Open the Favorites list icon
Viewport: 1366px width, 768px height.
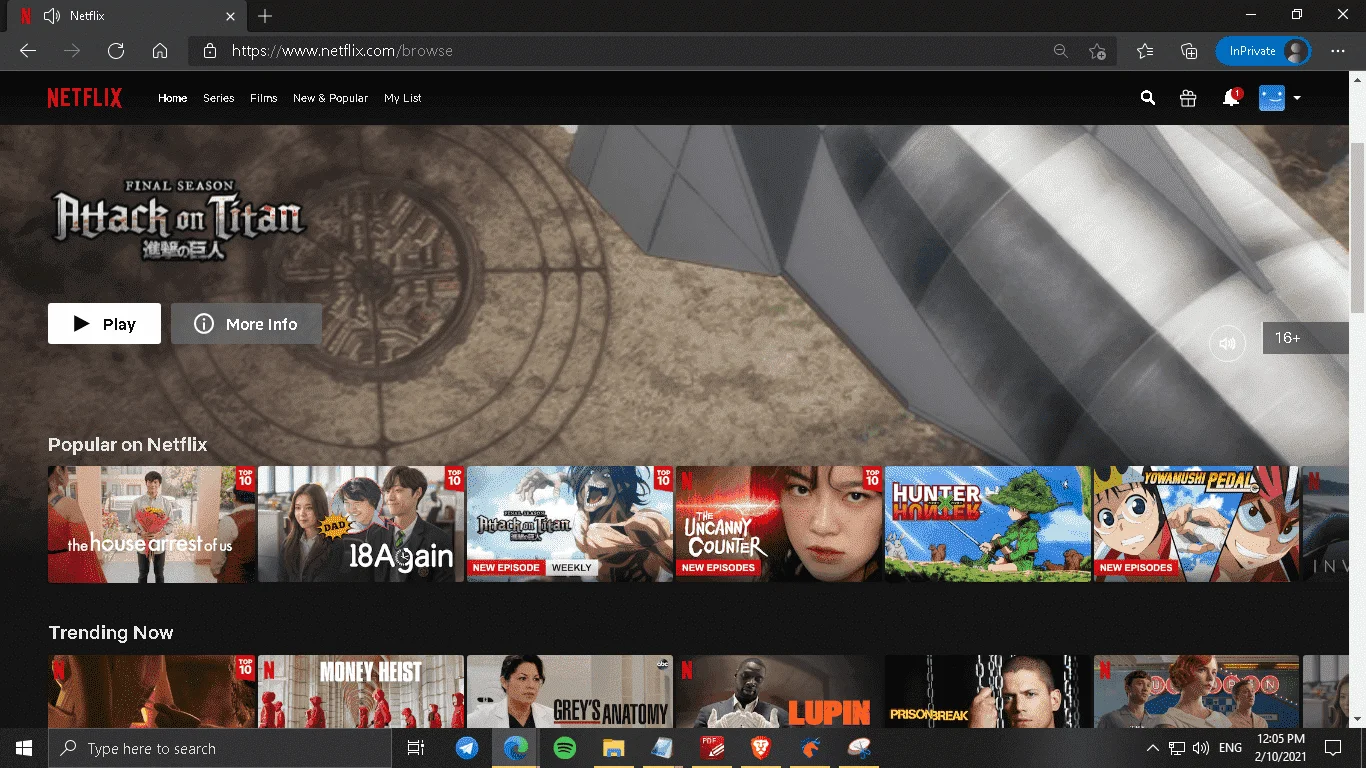click(x=1145, y=51)
